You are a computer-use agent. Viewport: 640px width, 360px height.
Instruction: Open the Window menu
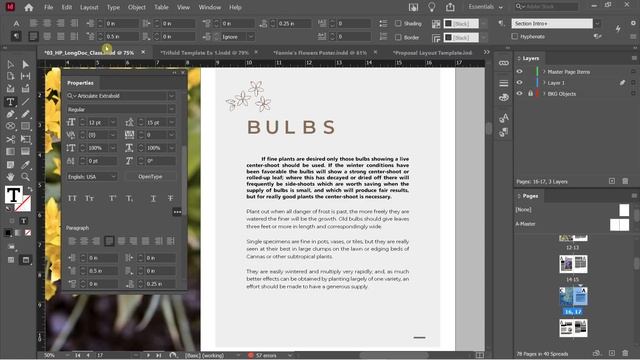209,7
